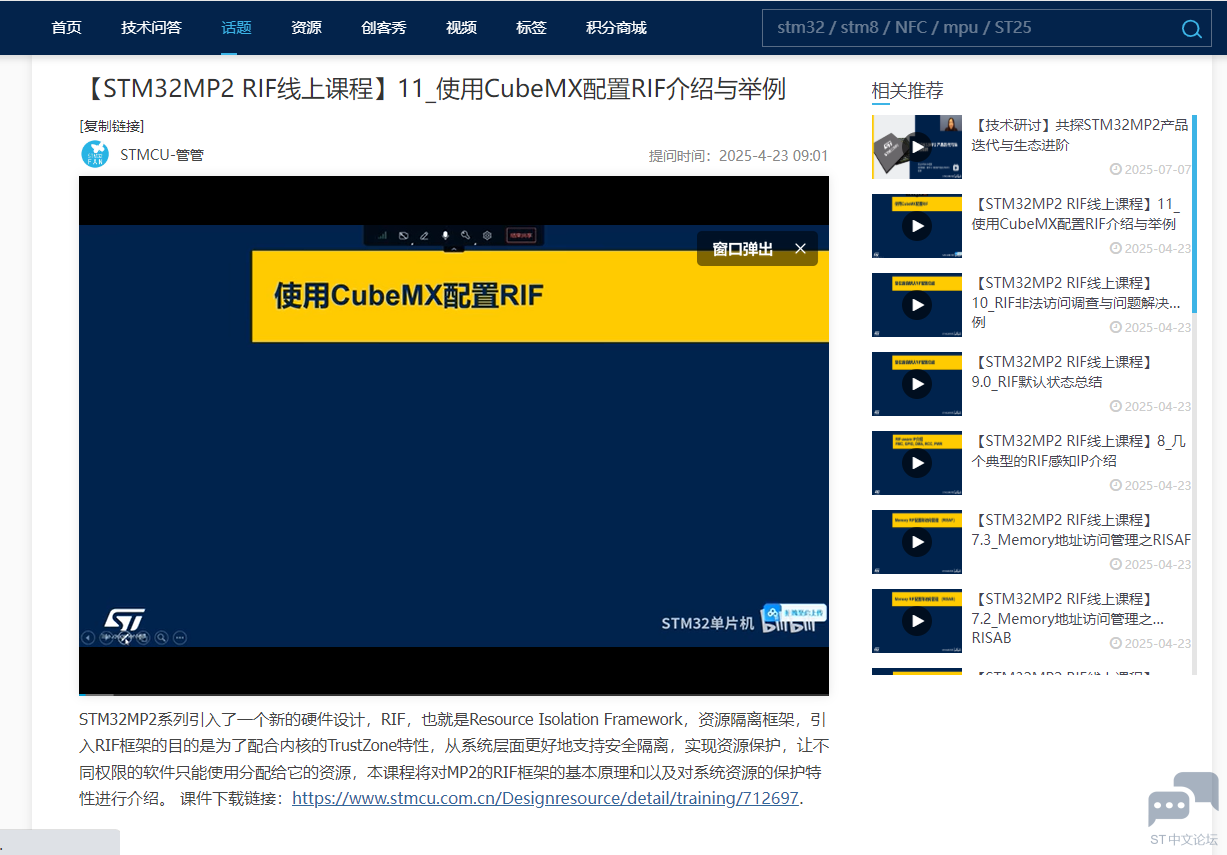Open the settings gear on the video toolbar
Viewport: 1227px width, 855px height.
click(487, 235)
